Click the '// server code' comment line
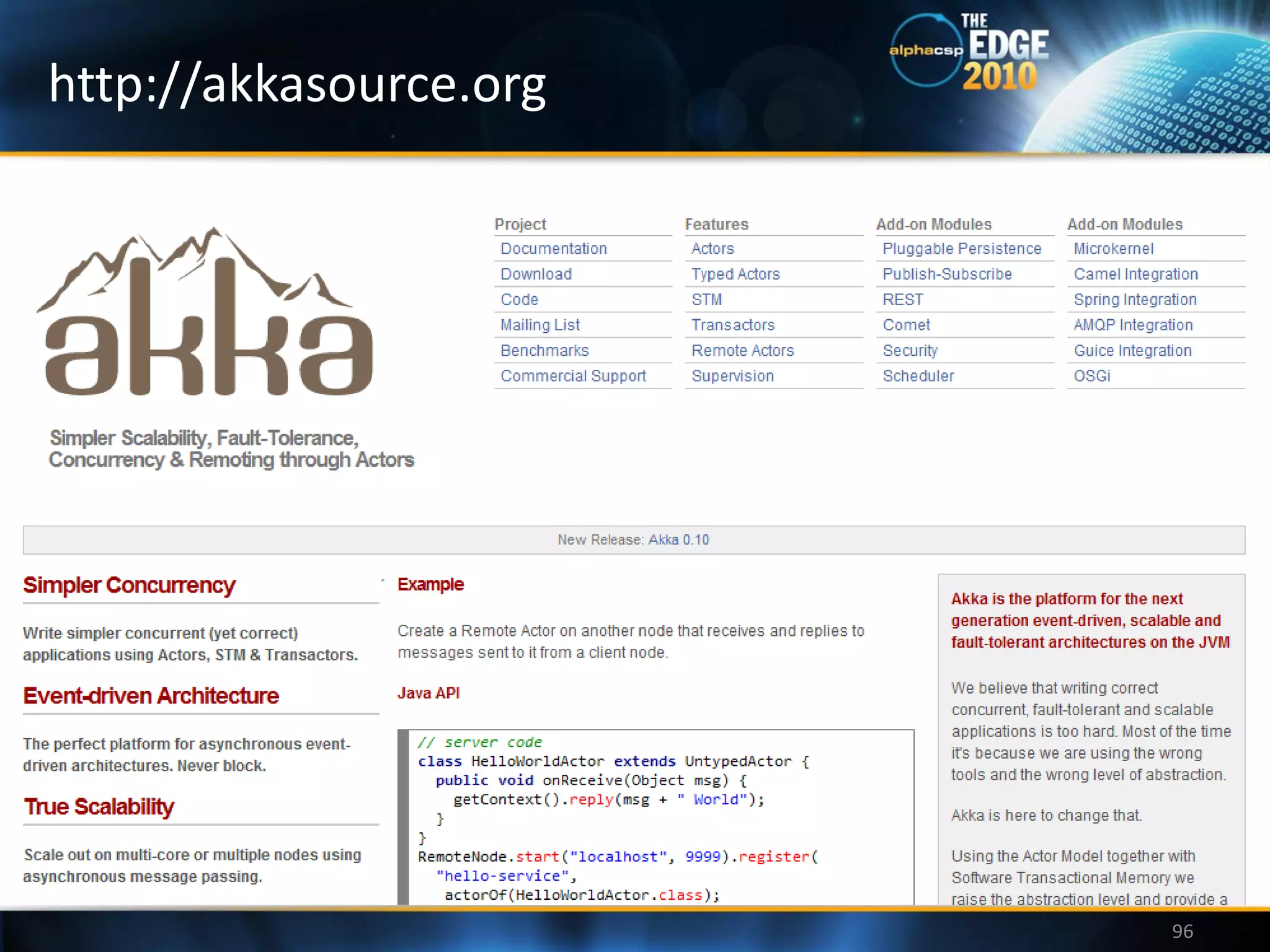 click(480, 742)
